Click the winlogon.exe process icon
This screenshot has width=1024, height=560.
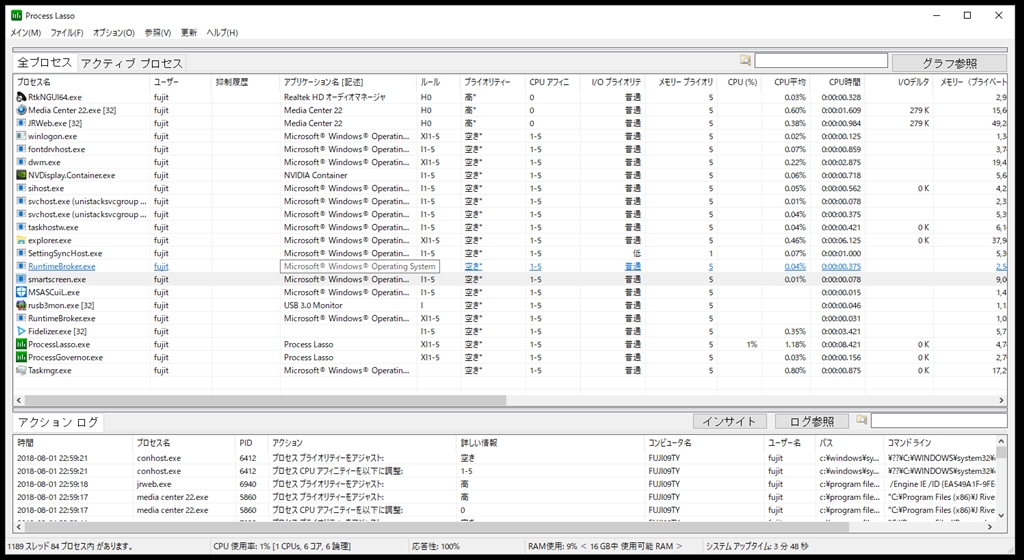tap(21, 136)
